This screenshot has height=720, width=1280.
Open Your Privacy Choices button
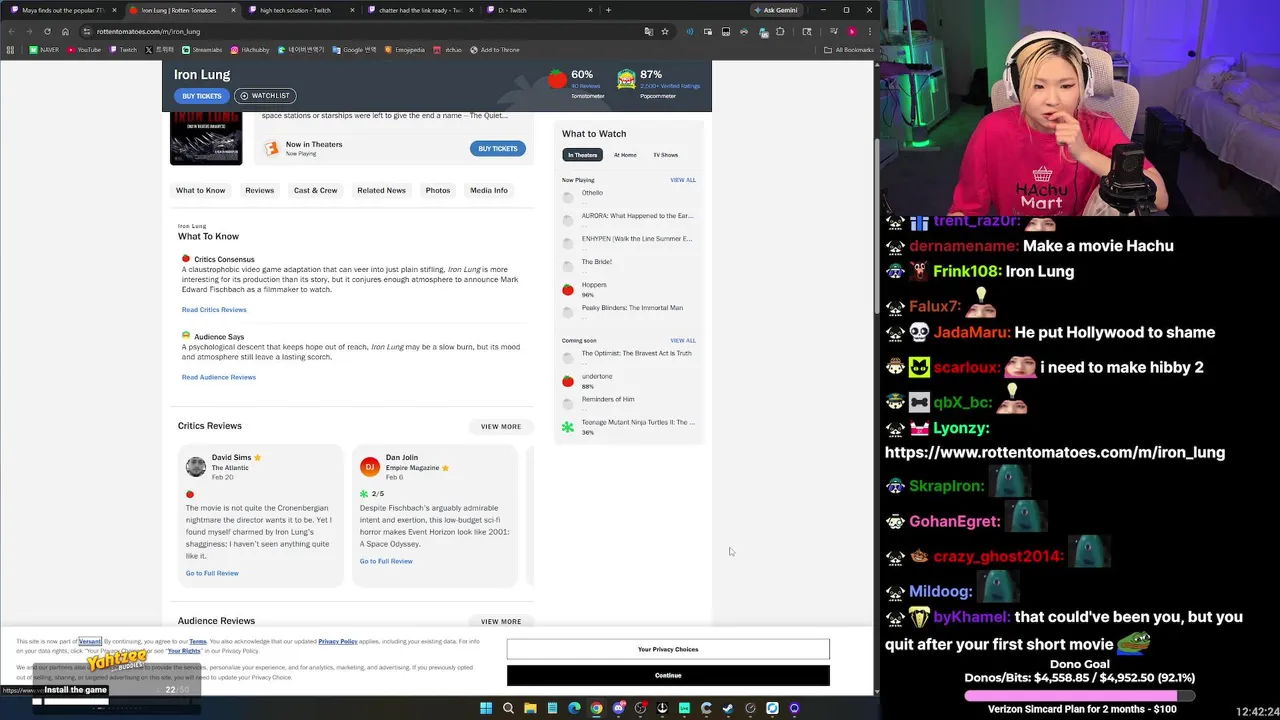click(x=668, y=650)
